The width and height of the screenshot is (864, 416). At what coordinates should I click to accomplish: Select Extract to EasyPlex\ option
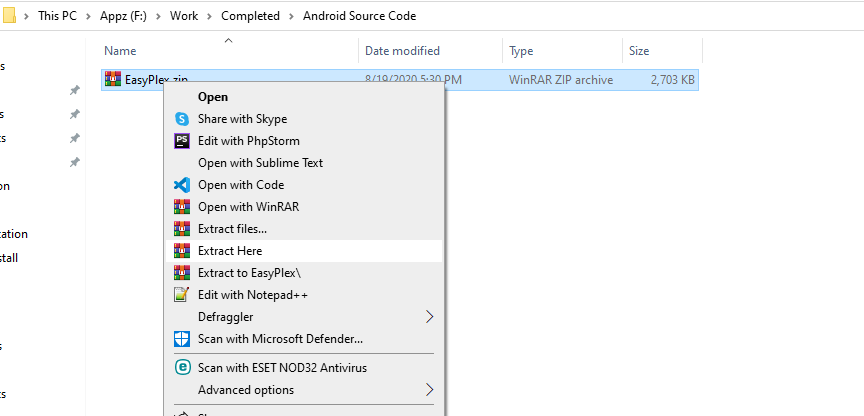[249, 273]
